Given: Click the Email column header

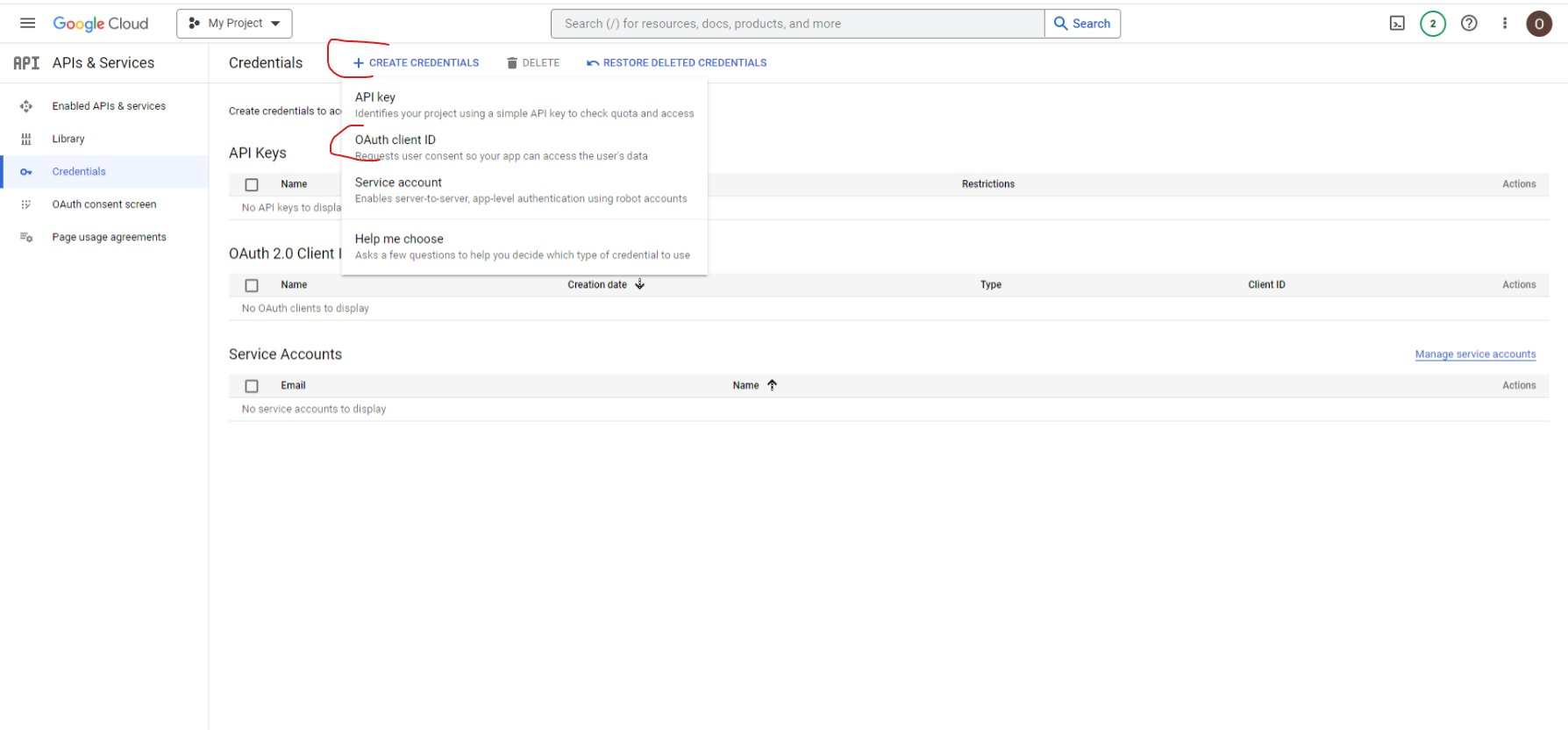Looking at the screenshot, I should 293,386.
